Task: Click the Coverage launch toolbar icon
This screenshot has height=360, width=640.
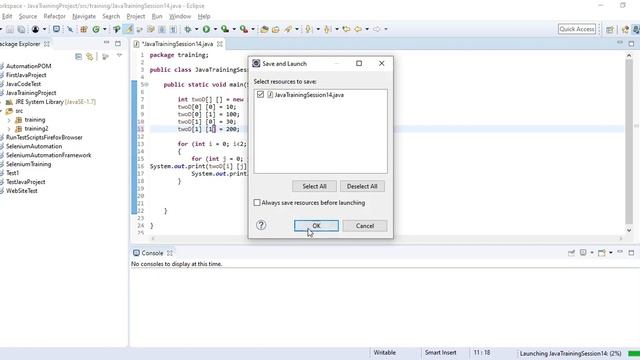Action: (x=225, y=29)
